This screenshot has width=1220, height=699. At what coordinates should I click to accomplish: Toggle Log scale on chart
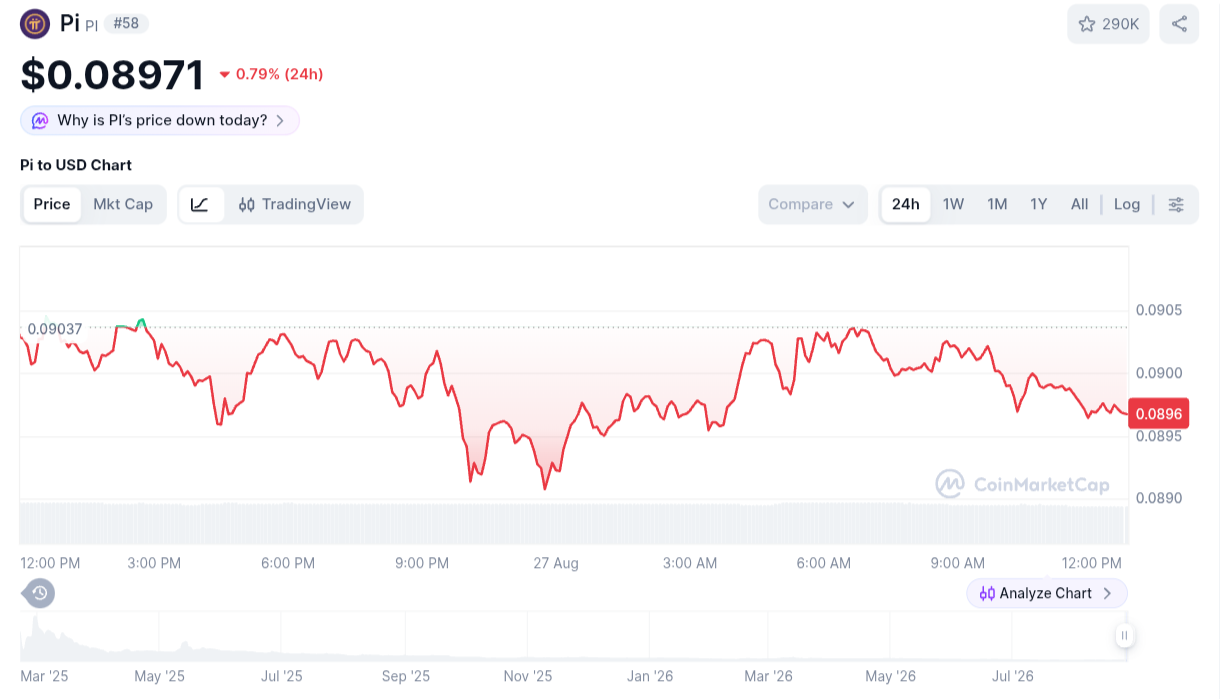coord(1127,204)
